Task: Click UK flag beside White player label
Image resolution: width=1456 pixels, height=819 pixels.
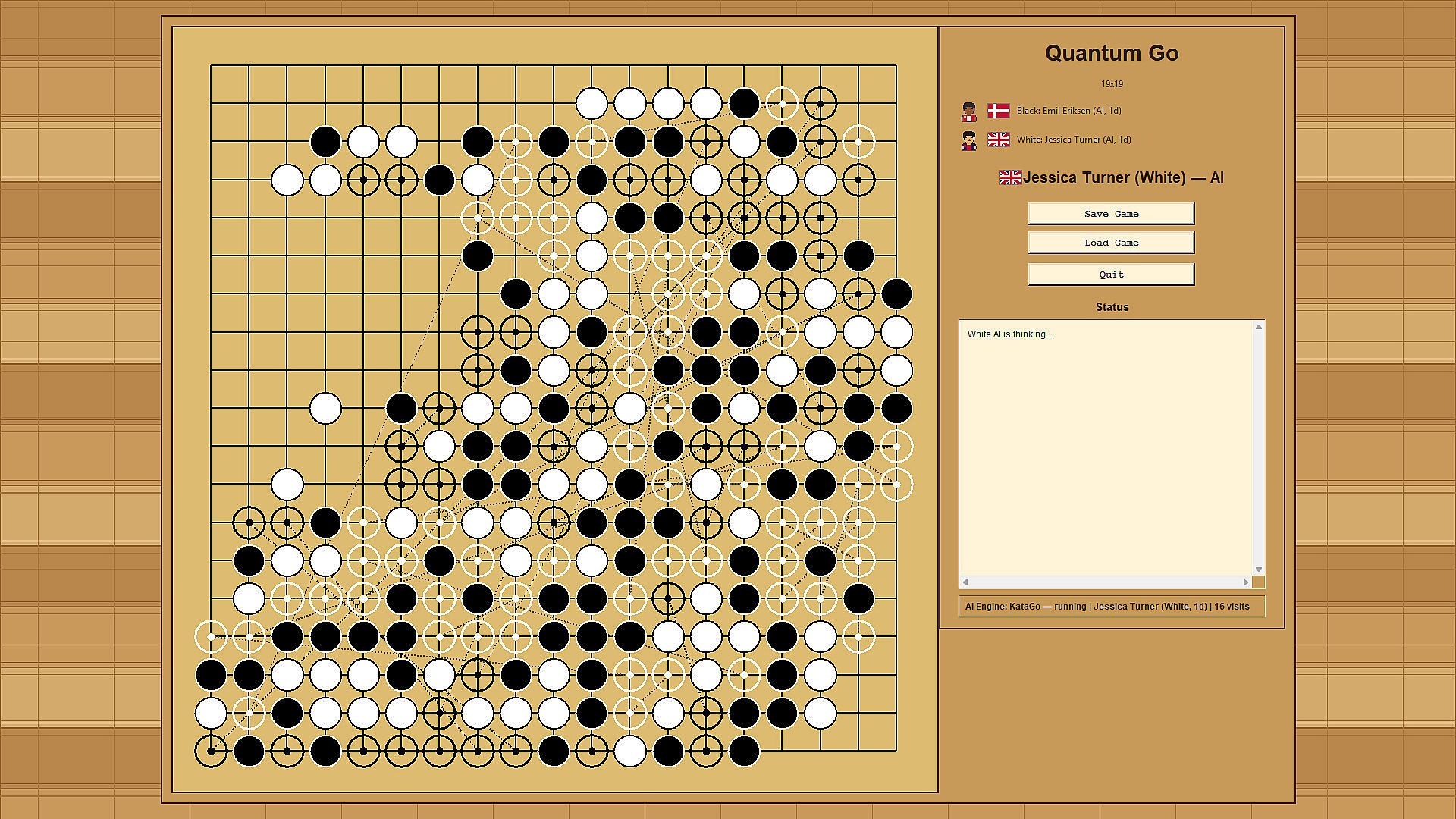Action: pos(998,140)
